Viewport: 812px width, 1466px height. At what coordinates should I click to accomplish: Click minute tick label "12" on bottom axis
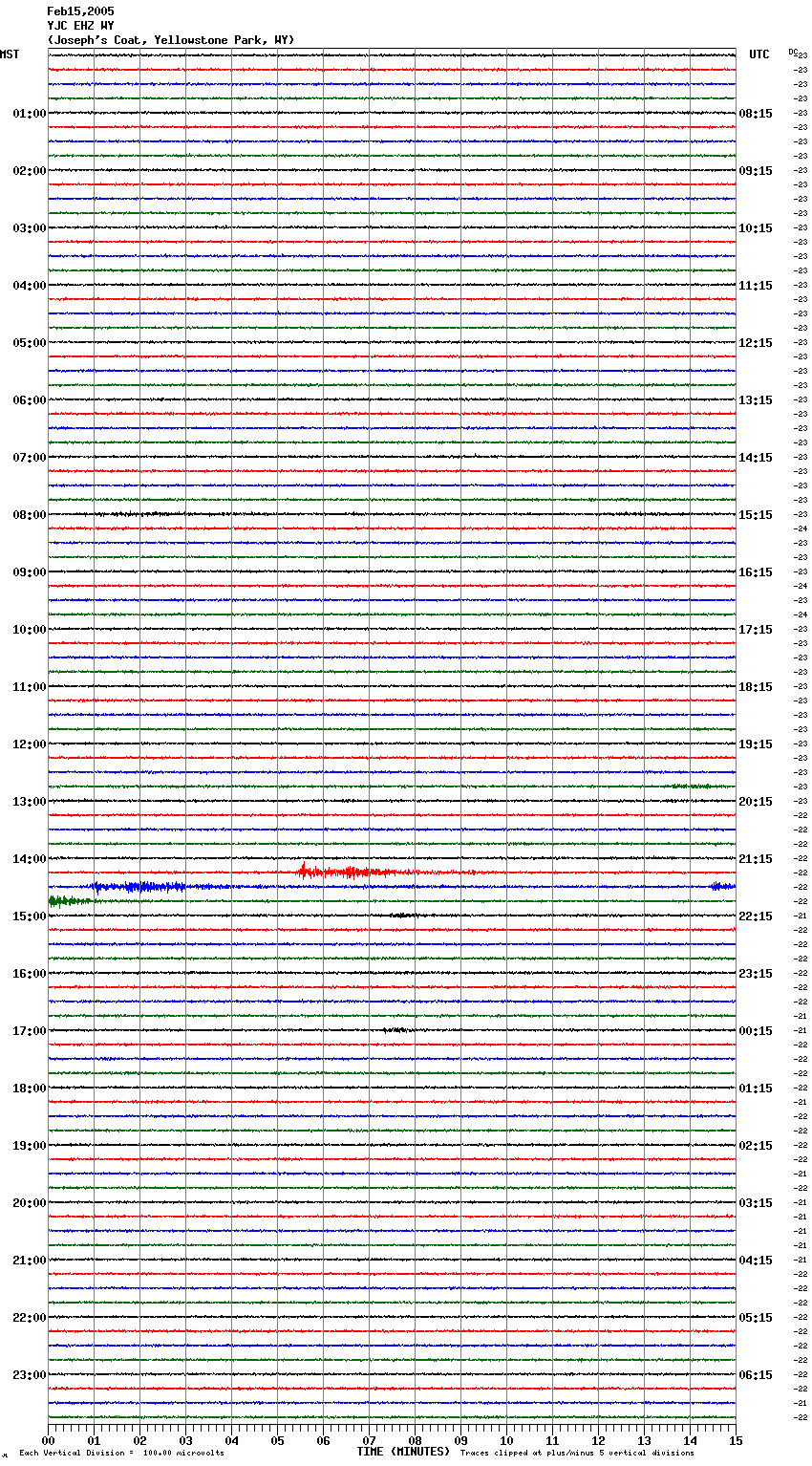(x=598, y=1440)
